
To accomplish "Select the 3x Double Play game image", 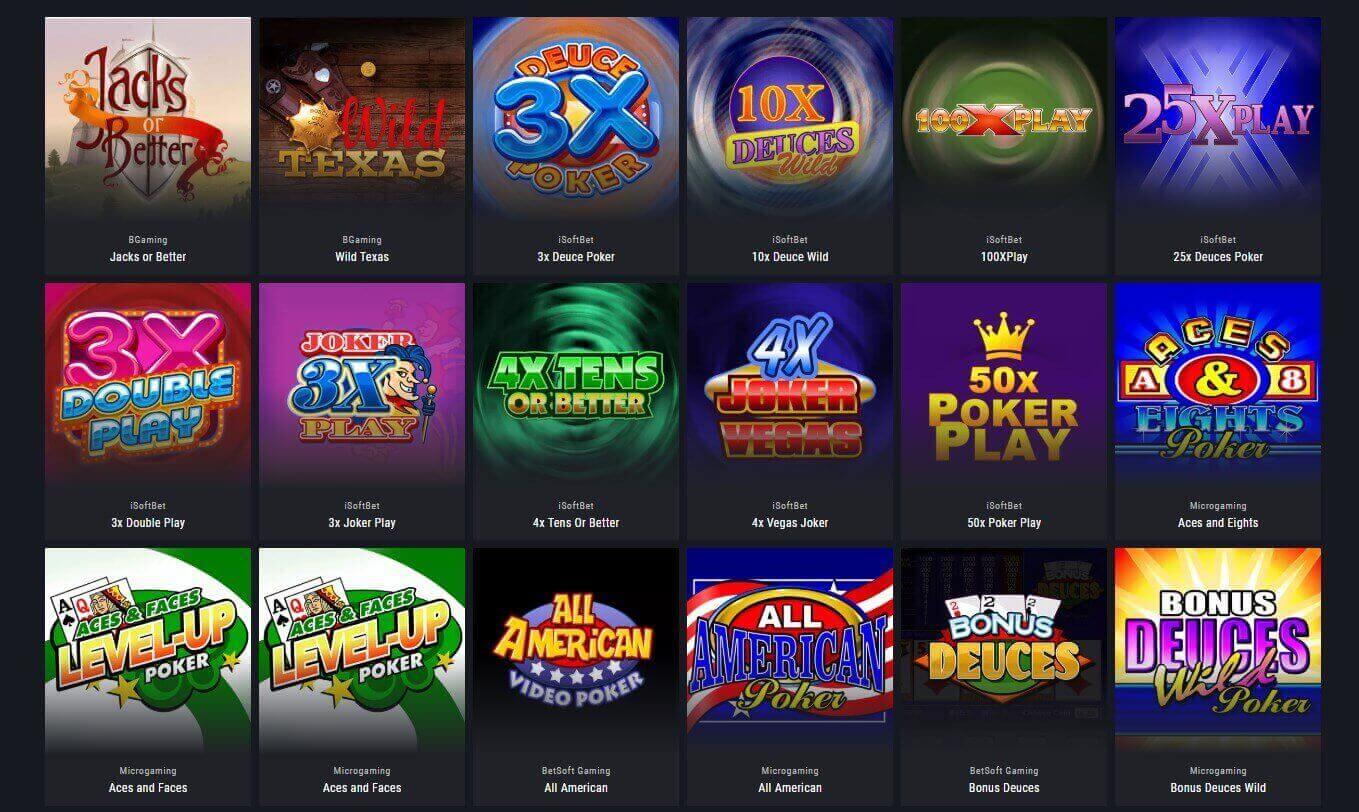I will 148,386.
